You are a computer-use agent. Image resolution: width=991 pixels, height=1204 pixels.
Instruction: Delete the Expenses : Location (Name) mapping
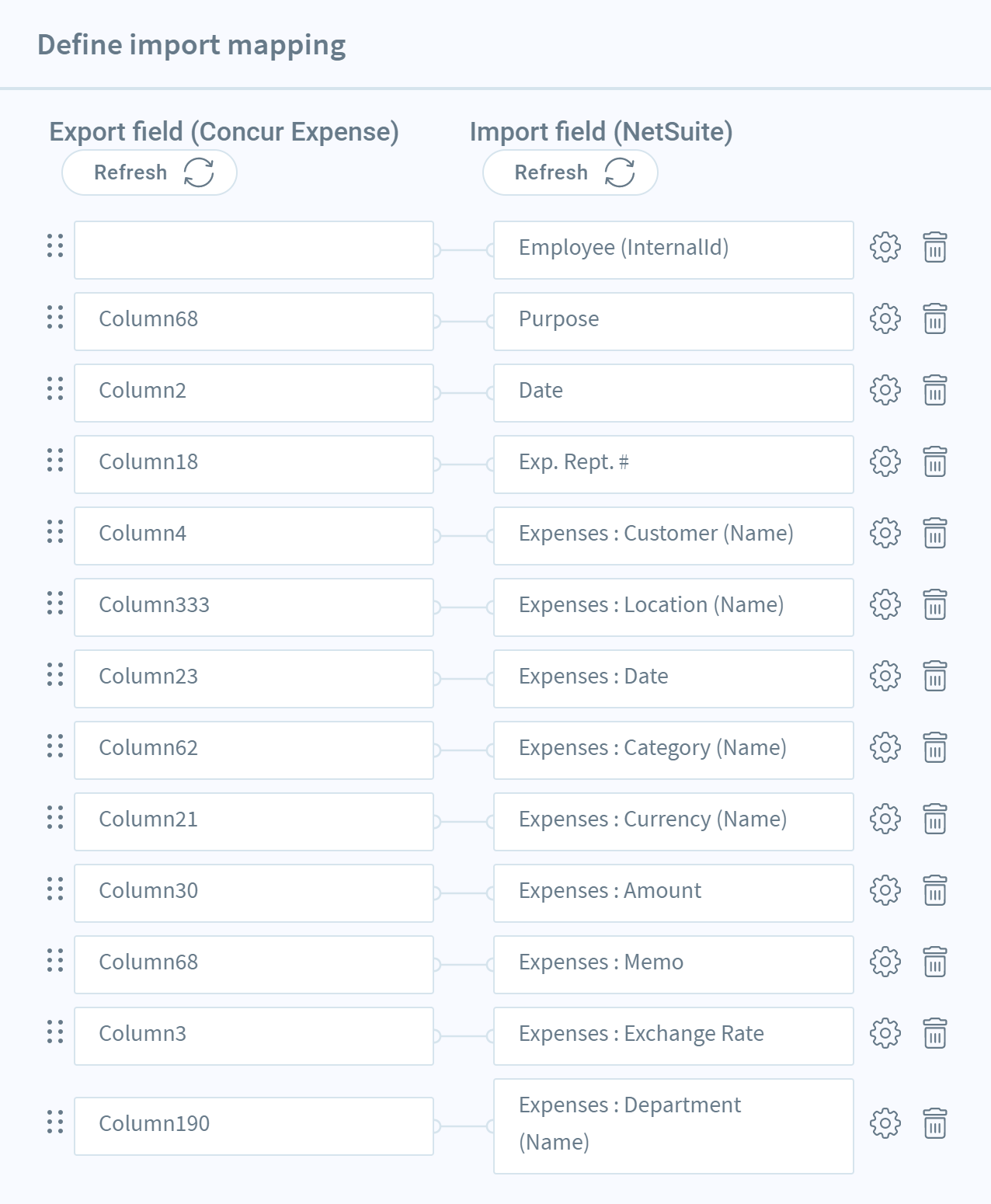[934, 605]
